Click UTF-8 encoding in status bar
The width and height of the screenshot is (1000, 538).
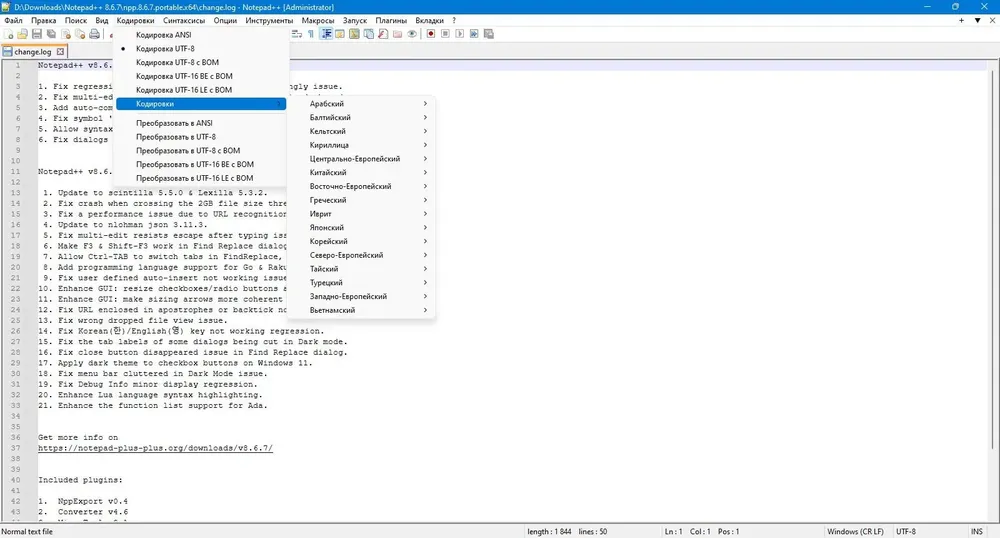click(906, 531)
